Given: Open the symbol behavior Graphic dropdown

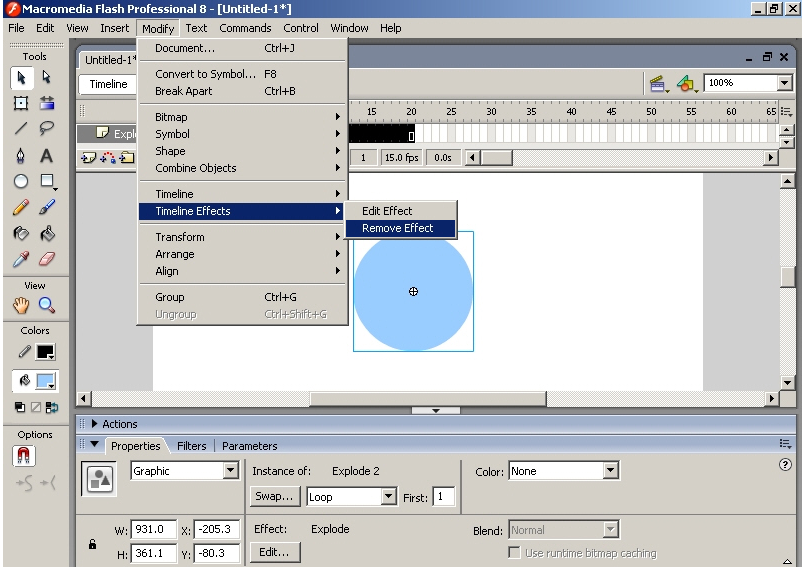Looking at the screenshot, I should point(230,471).
